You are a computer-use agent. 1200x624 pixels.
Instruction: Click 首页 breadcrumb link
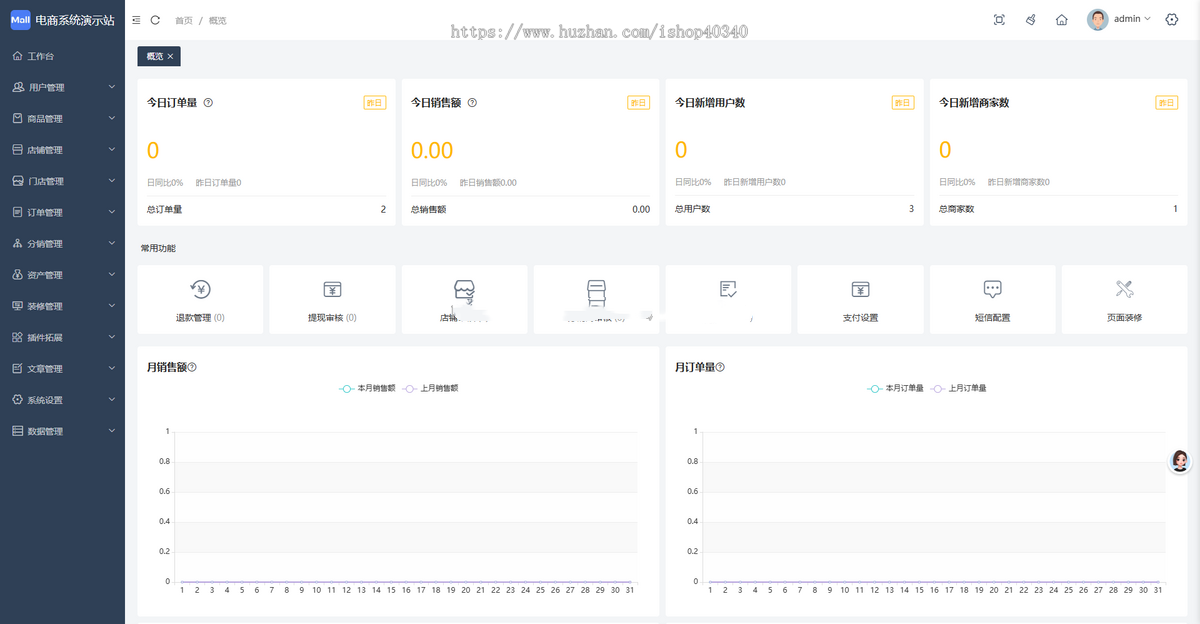(184, 20)
